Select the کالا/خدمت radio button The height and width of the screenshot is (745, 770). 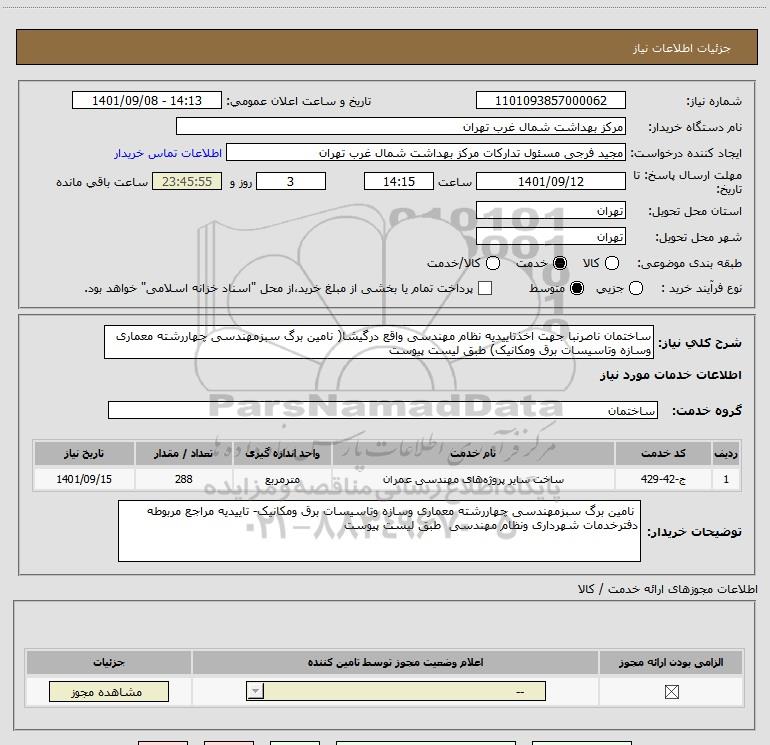click(x=493, y=263)
